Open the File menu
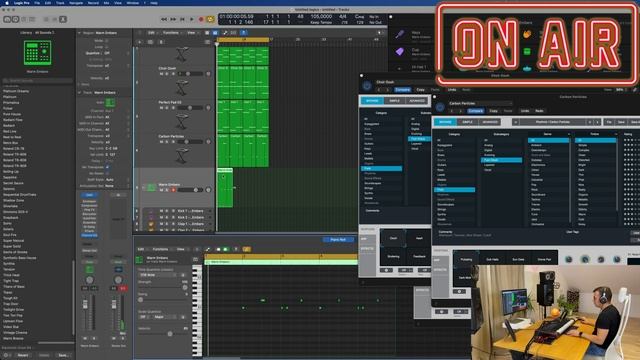 [37, 3]
